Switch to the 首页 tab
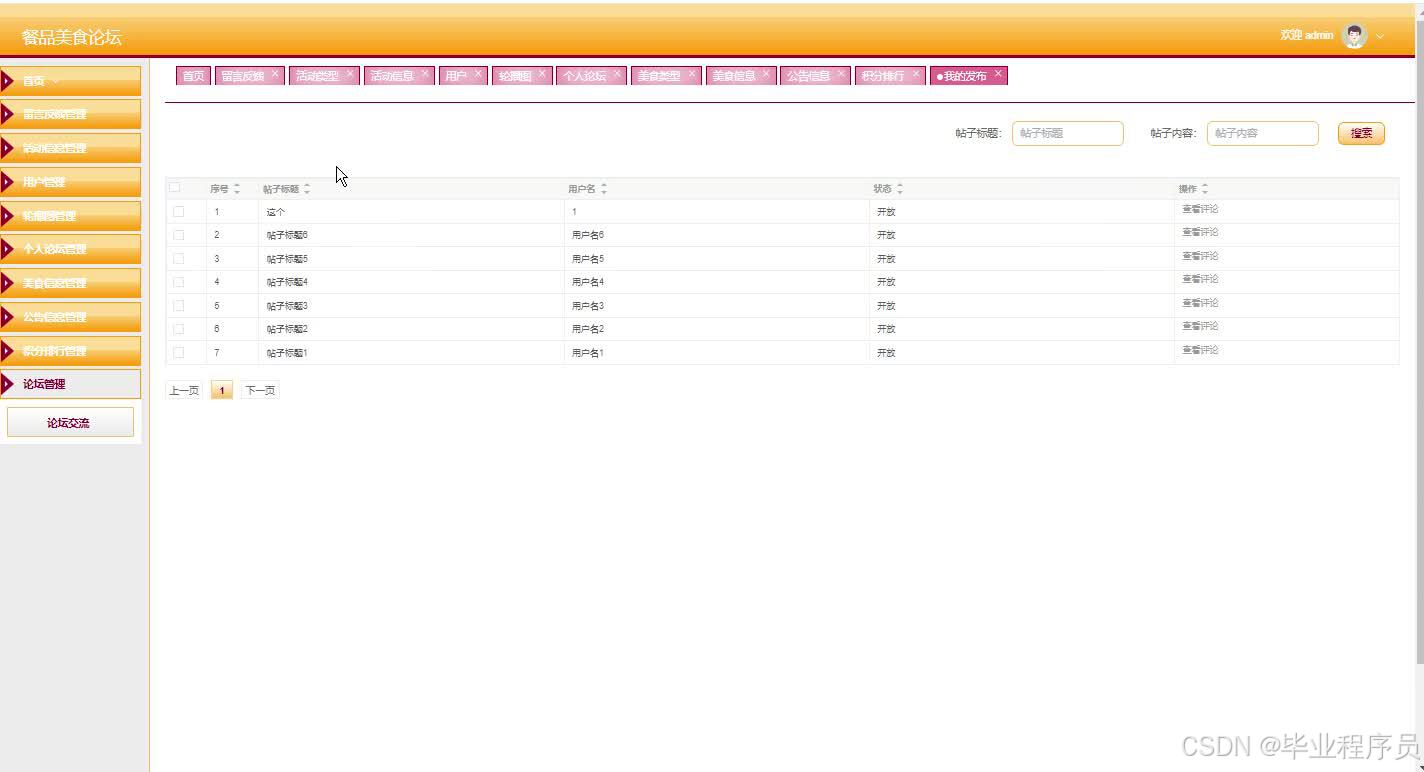 [193, 76]
